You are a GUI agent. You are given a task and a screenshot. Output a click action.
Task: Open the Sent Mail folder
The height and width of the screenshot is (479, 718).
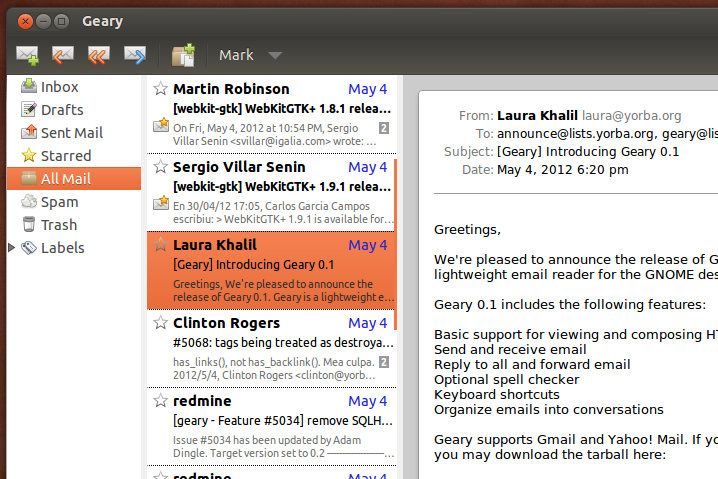click(x=62, y=132)
